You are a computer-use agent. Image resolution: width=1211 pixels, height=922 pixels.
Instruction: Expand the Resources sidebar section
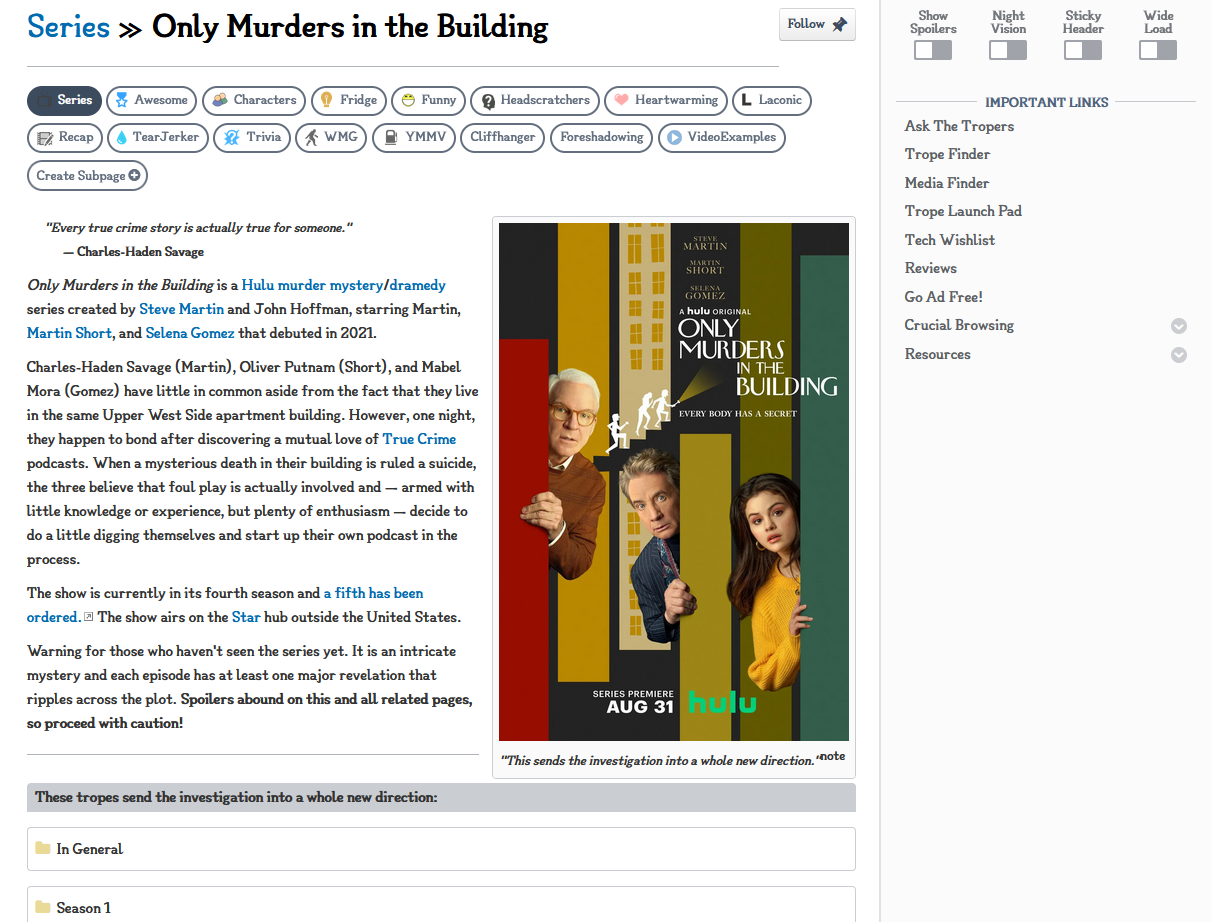(x=1179, y=355)
